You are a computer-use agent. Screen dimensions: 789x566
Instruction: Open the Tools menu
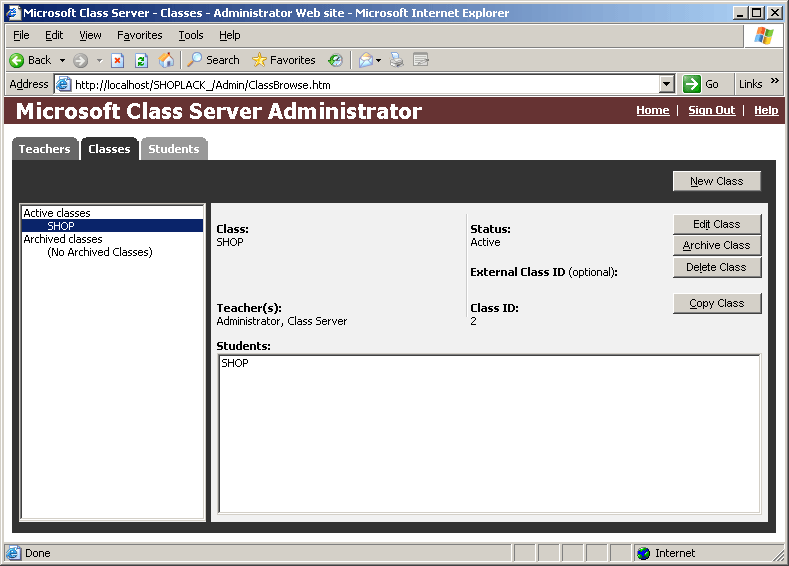pos(191,35)
